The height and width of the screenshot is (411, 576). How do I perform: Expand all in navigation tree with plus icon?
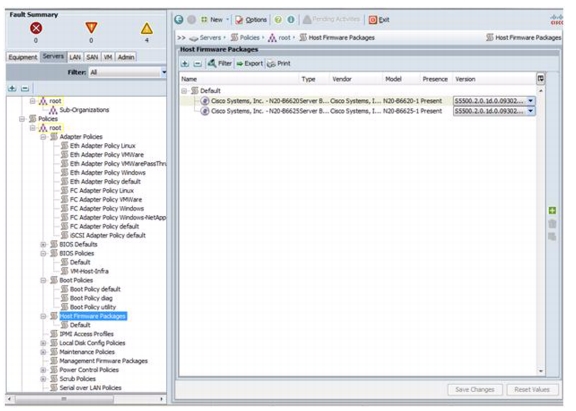tap(12, 89)
